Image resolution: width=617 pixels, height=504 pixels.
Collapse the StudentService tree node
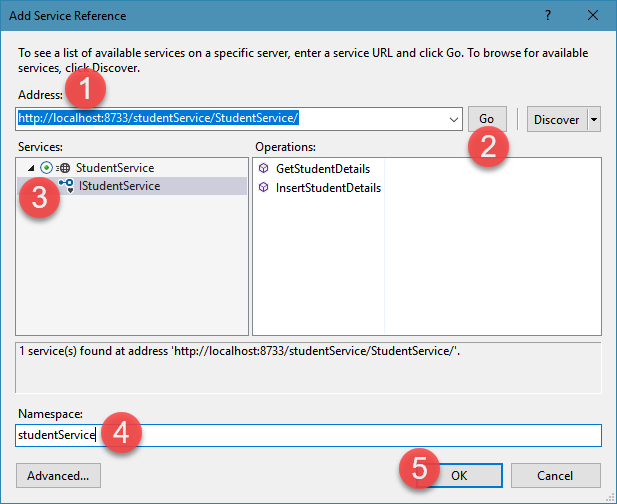point(31,168)
